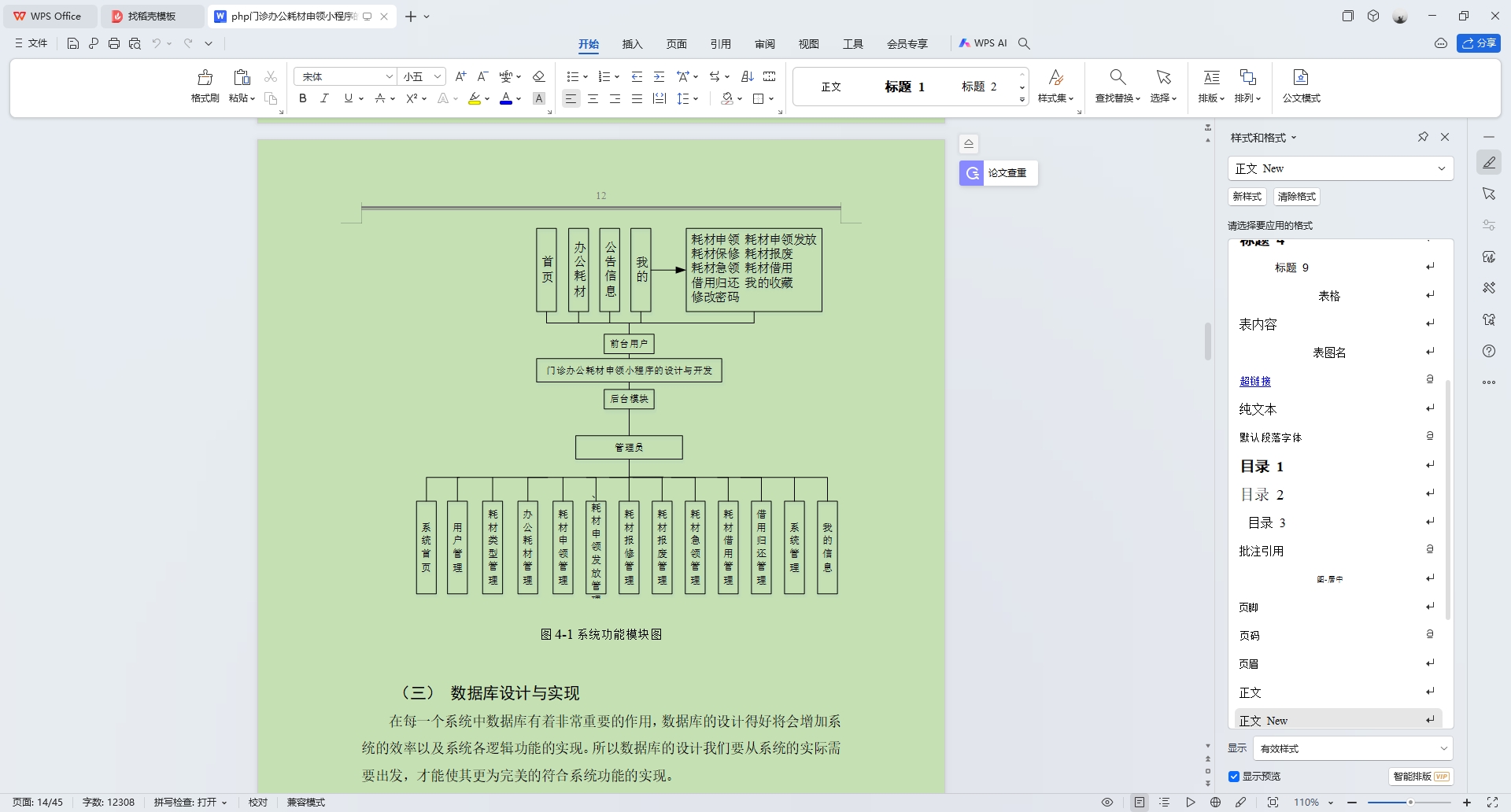Decrease paragraph indent
Viewport: 1511px width, 812px height.
tap(637, 76)
